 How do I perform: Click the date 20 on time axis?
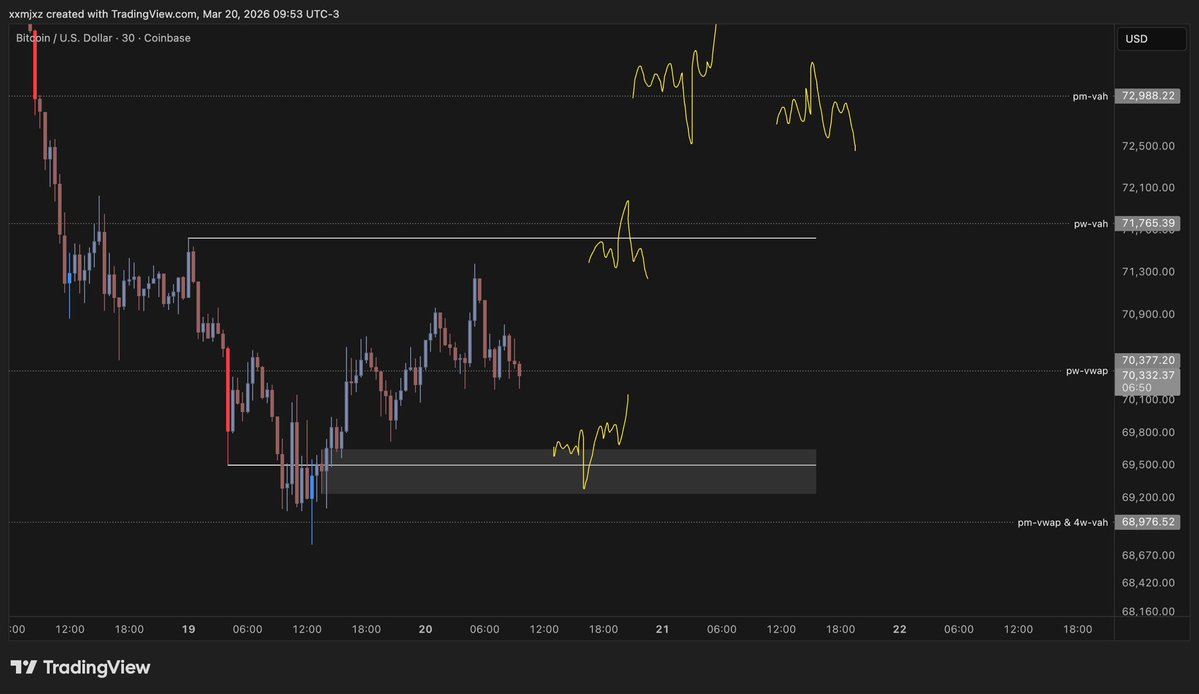425,629
